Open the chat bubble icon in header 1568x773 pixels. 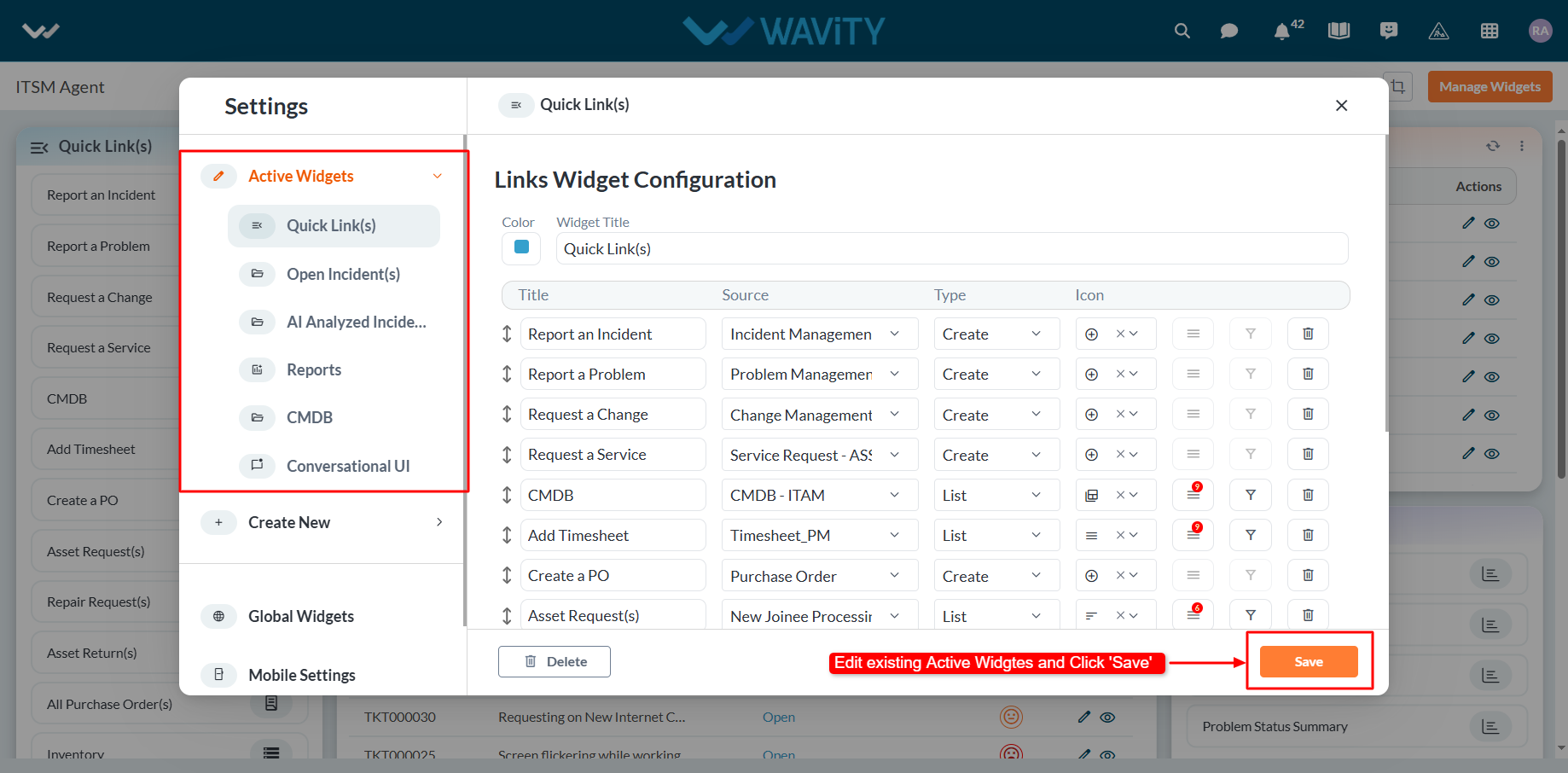[x=1229, y=31]
